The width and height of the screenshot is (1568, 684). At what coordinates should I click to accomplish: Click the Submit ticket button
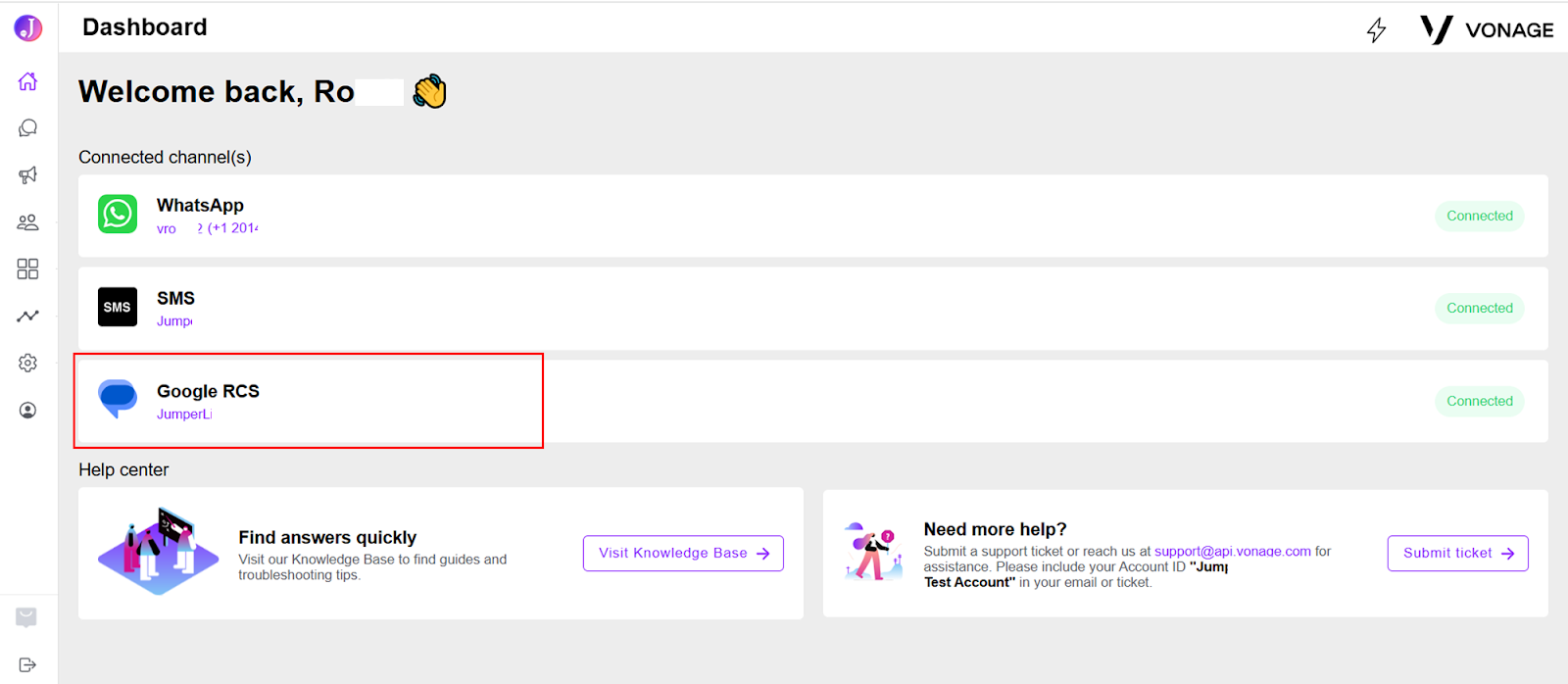click(1457, 553)
